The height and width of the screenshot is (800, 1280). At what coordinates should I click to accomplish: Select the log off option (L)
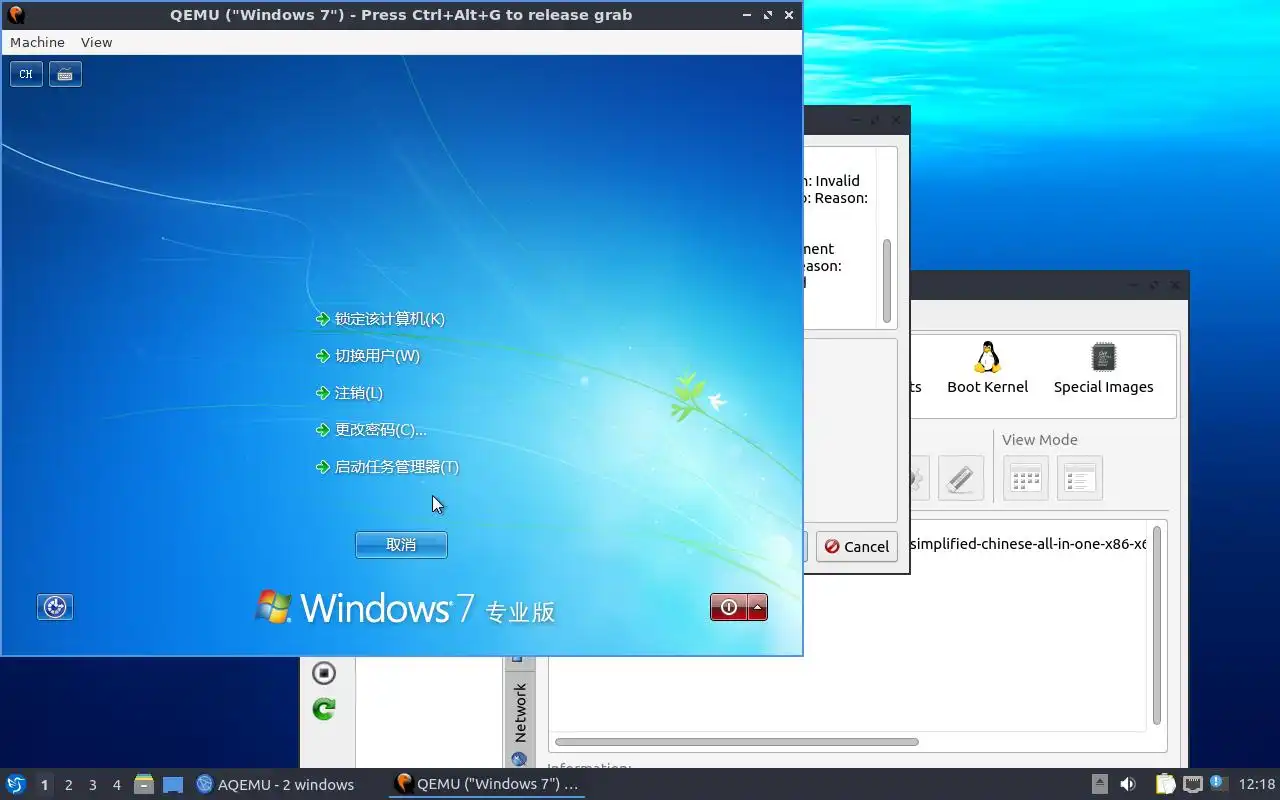358,393
